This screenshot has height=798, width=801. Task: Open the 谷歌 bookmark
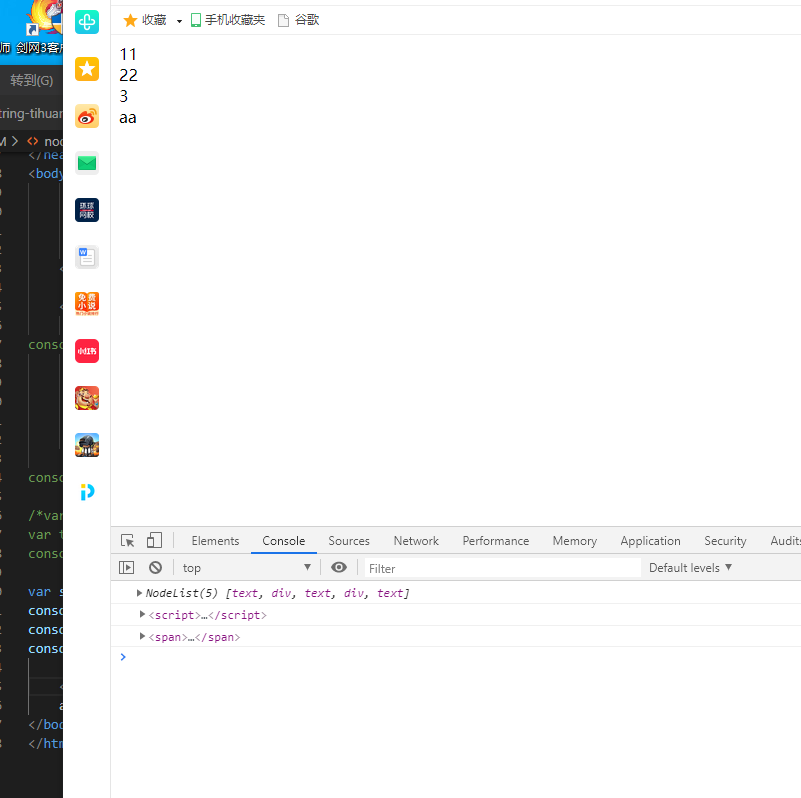(x=299, y=20)
